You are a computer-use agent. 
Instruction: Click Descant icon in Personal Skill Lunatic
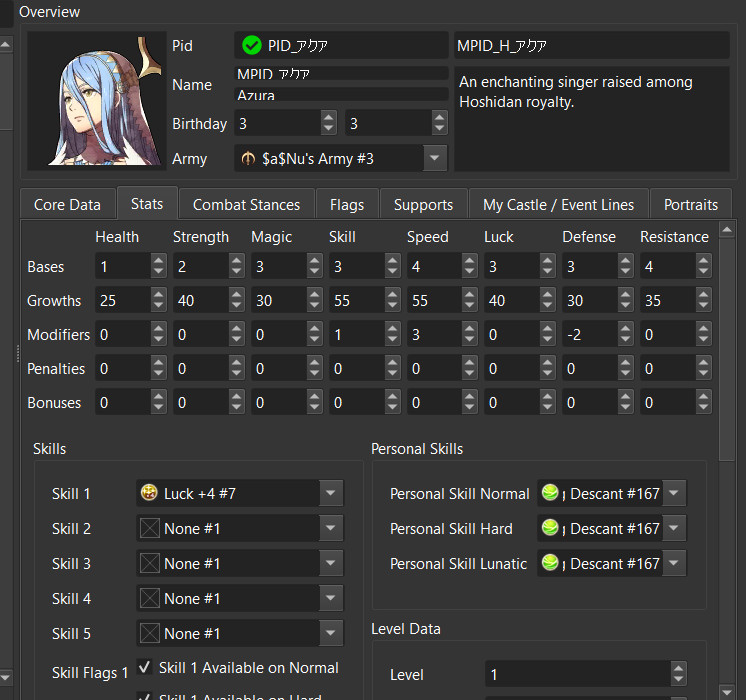[x=550, y=562]
